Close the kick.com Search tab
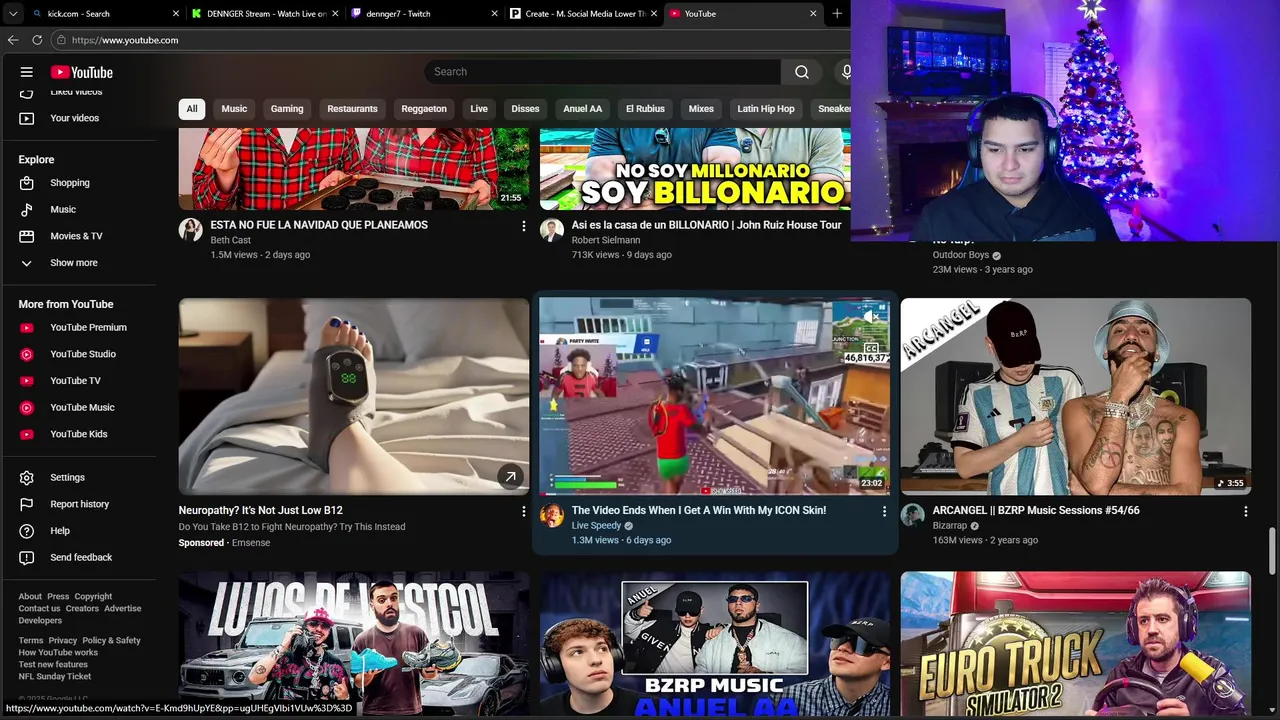This screenshot has width=1280, height=720. (x=176, y=14)
